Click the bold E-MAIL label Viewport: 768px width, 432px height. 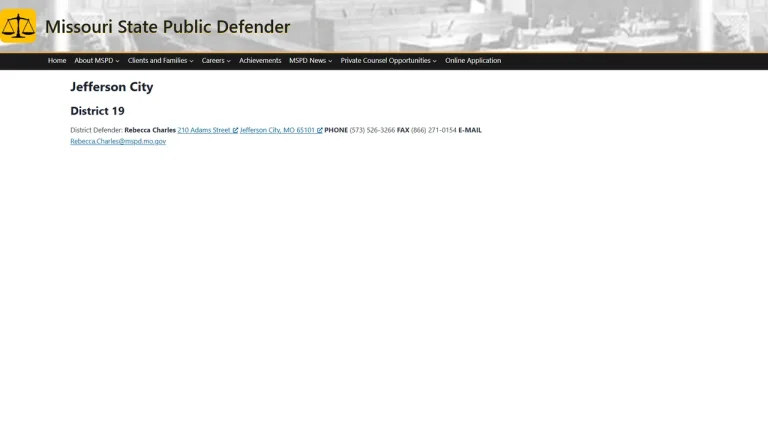[470, 130]
